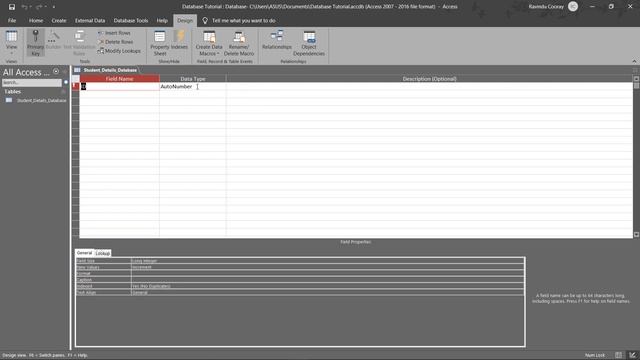
Task: Click the Kavindu Cooray account name
Action: tap(546, 7)
